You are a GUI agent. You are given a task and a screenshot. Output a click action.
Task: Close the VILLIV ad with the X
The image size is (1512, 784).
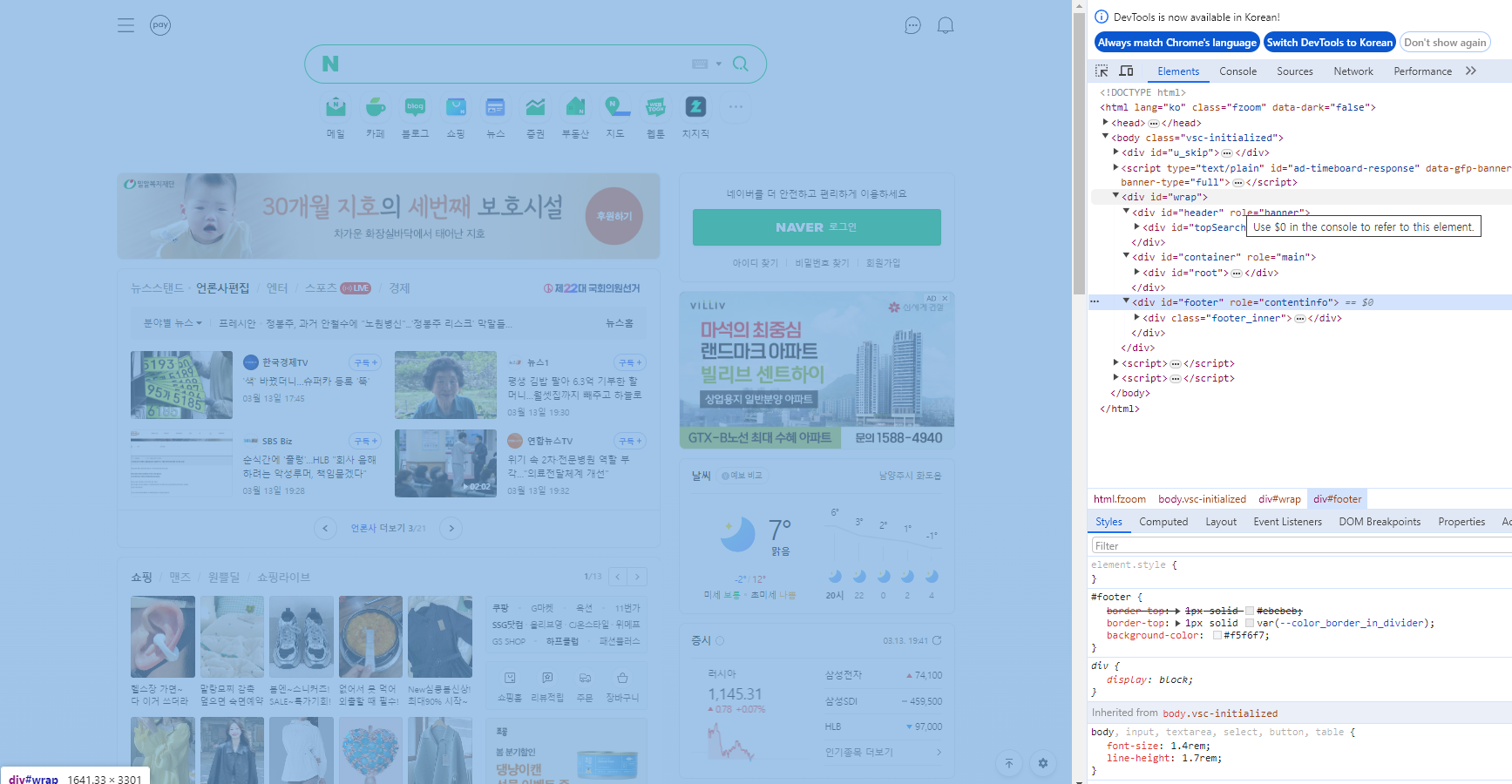pos(945,298)
